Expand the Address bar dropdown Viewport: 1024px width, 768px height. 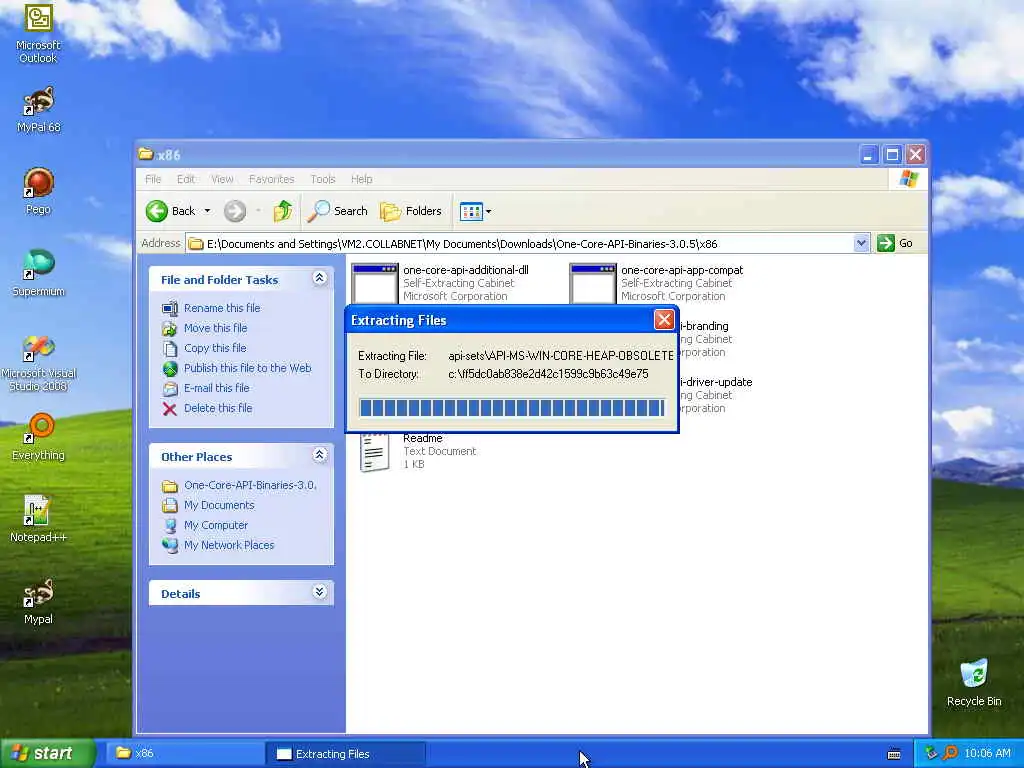[x=861, y=244]
